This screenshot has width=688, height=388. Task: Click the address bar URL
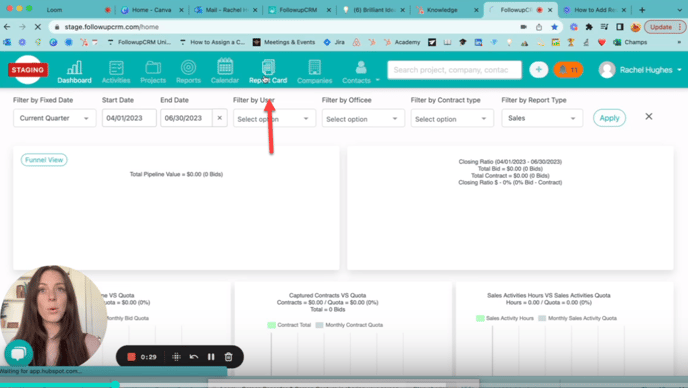(111, 27)
